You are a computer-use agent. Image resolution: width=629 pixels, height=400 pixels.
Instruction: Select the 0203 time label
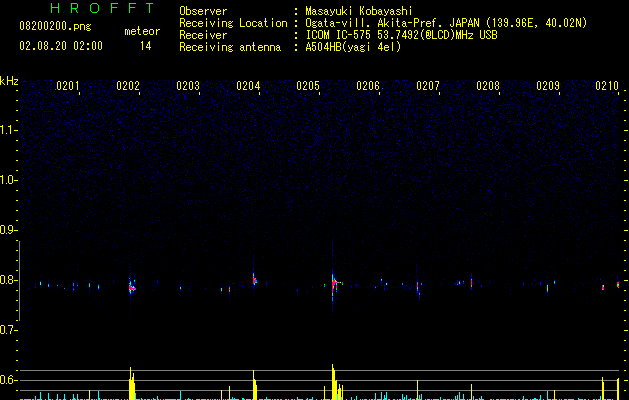pyautogui.click(x=188, y=86)
